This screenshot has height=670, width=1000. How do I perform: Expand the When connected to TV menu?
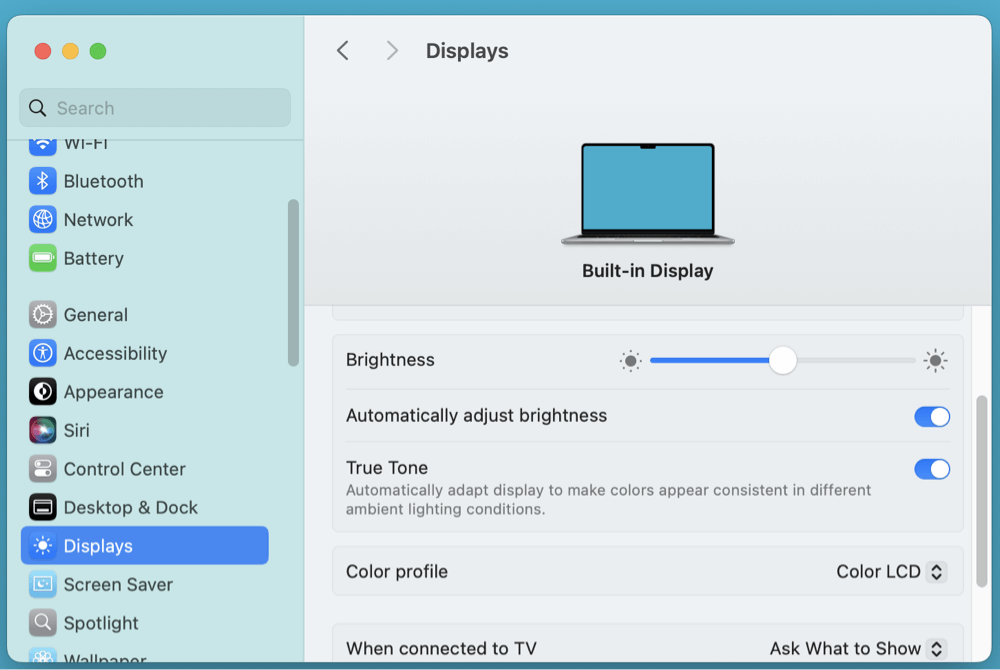point(858,649)
